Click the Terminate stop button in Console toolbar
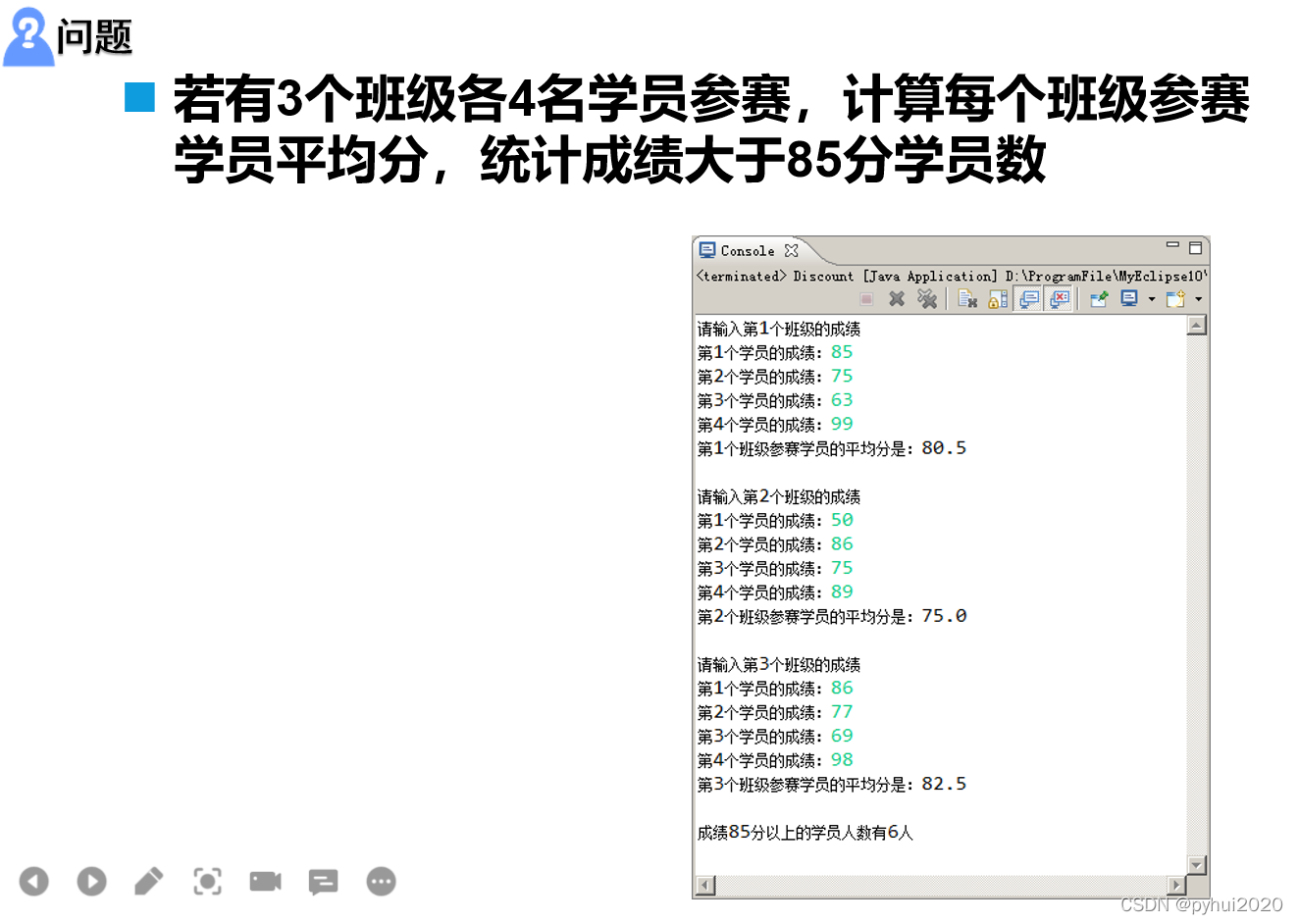Screen dimensions: 1298x924 (866, 299)
